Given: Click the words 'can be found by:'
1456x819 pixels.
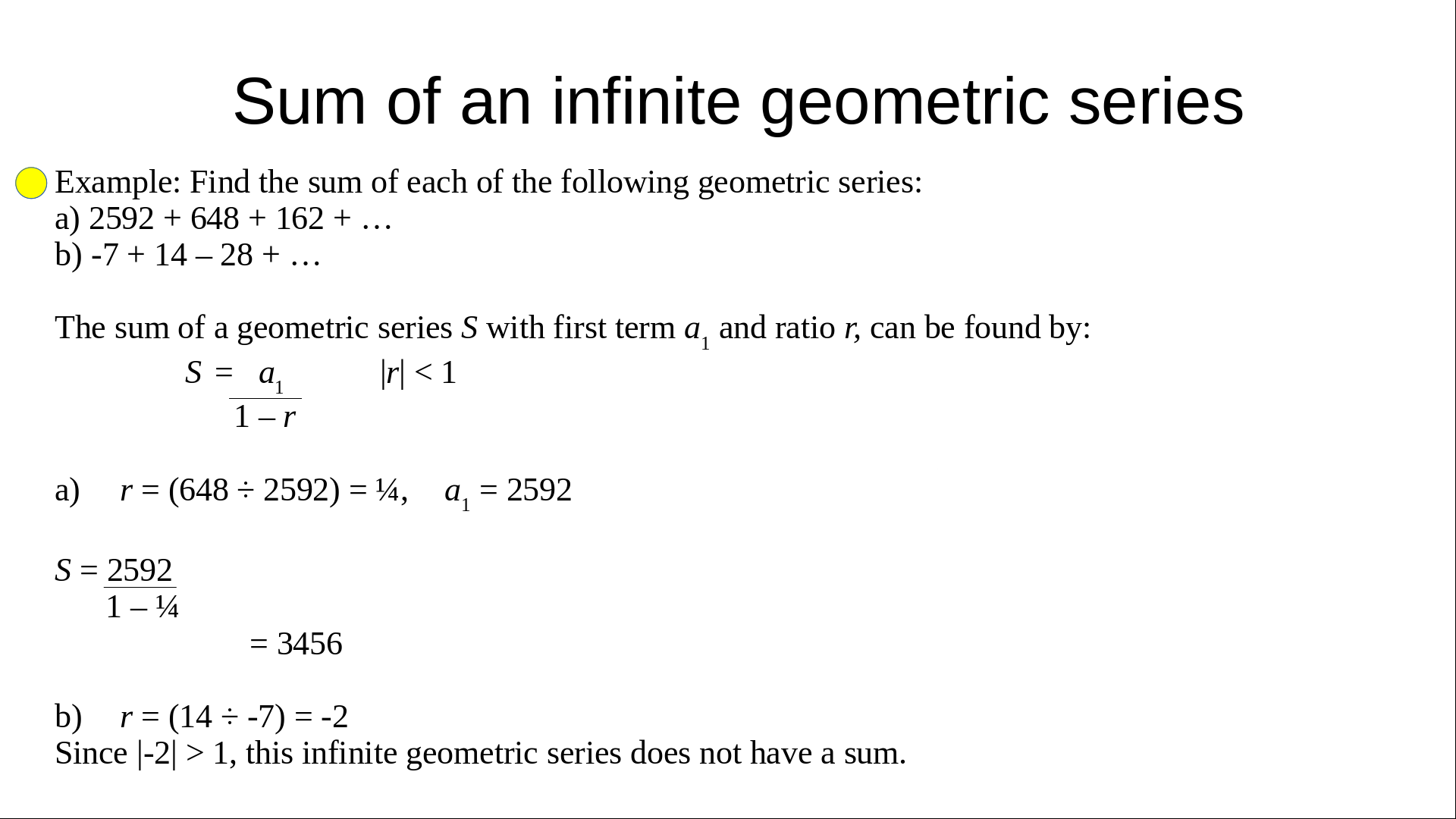Looking at the screenshot, I should (x=980, y=328).
